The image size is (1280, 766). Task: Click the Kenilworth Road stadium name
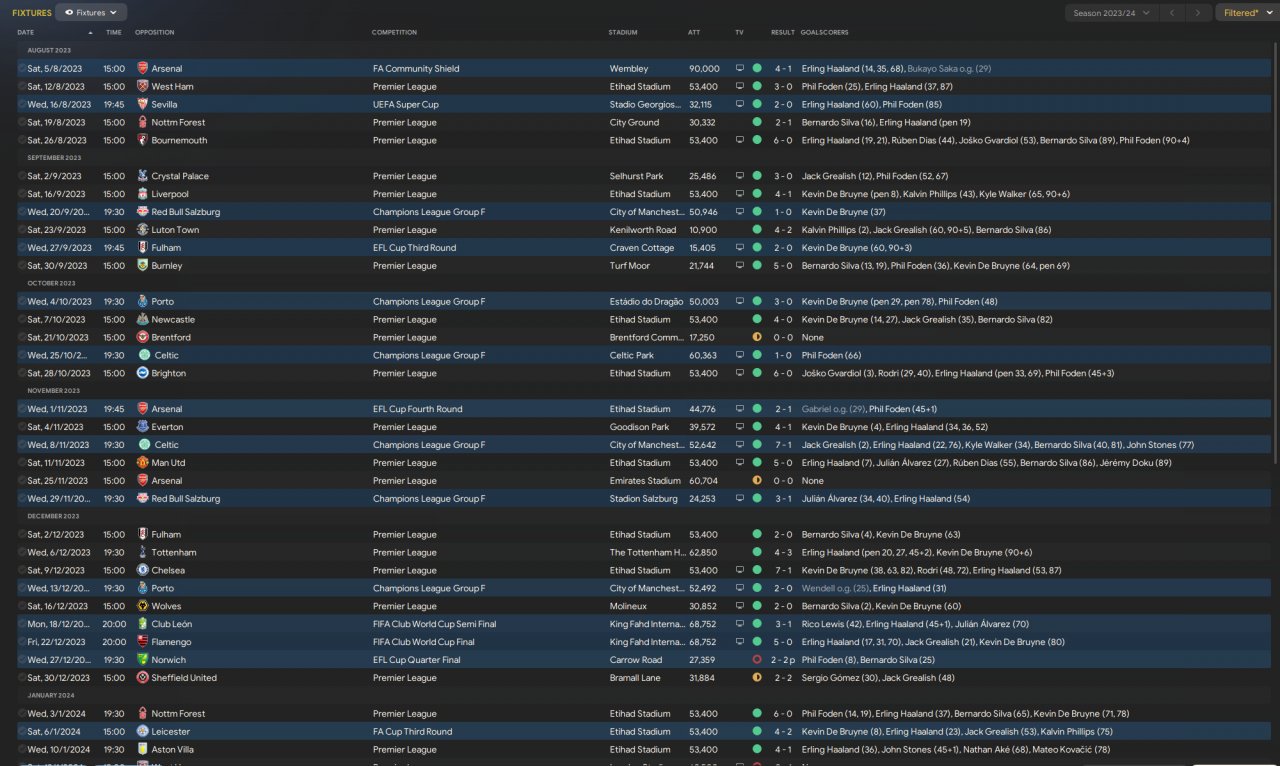click(642, 230)
